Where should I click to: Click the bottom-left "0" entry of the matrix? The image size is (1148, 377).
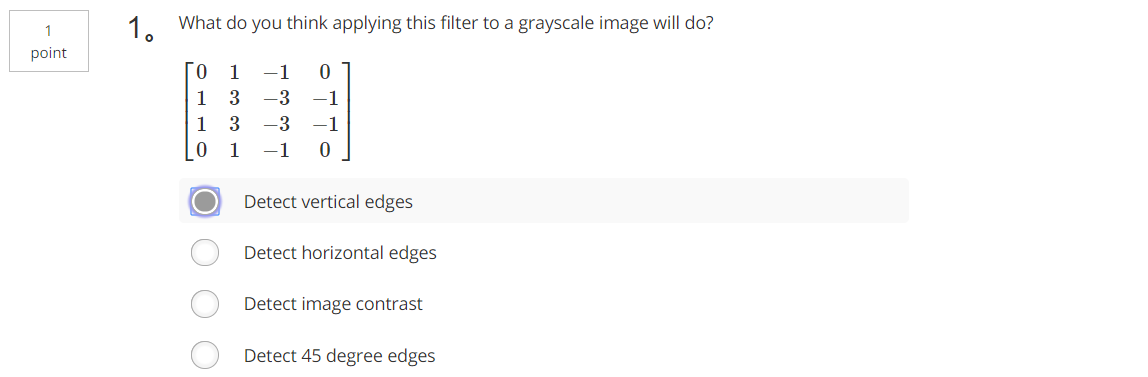(201, 151)
